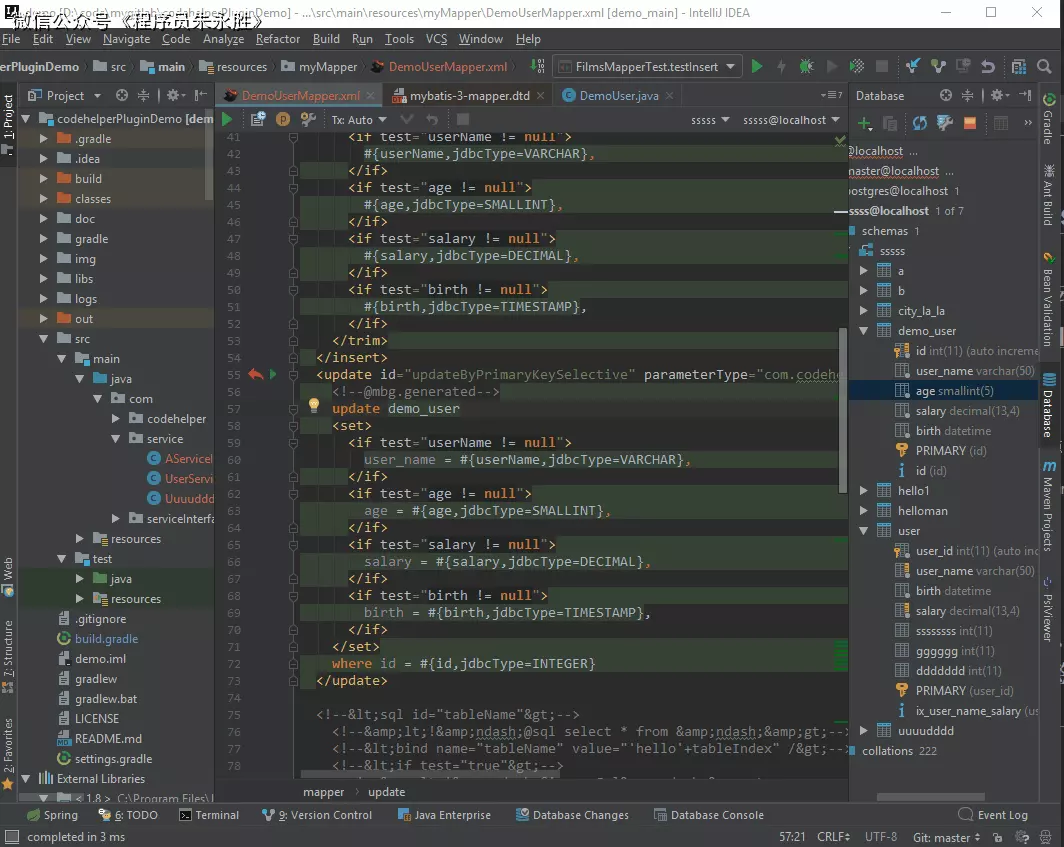Click the Database panel synchronize (refresh) icon
1064x847 pixels.
coord(919,123)
